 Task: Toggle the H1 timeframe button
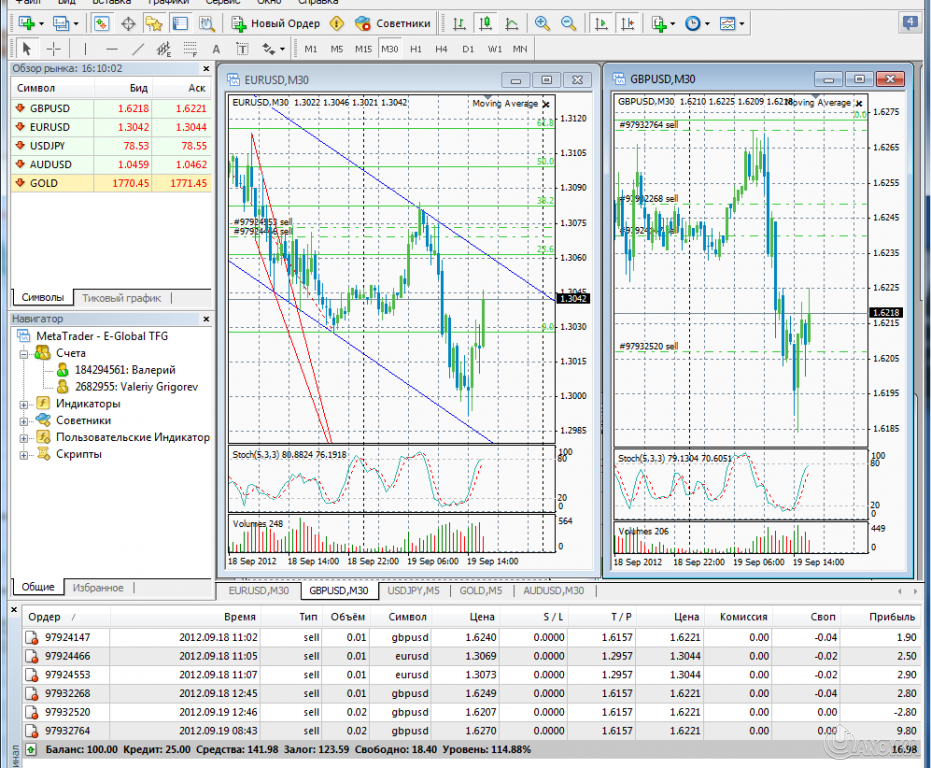416,48
